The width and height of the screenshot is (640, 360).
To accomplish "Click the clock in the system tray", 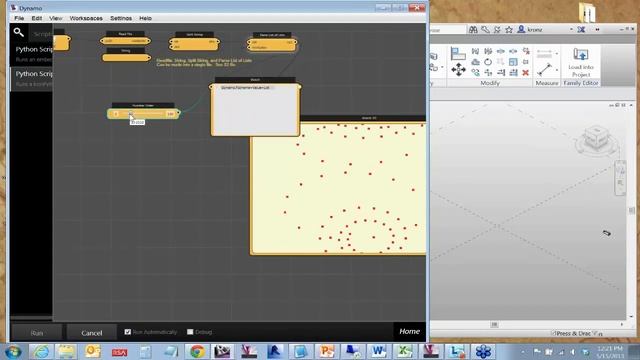I will pos(611,352).
